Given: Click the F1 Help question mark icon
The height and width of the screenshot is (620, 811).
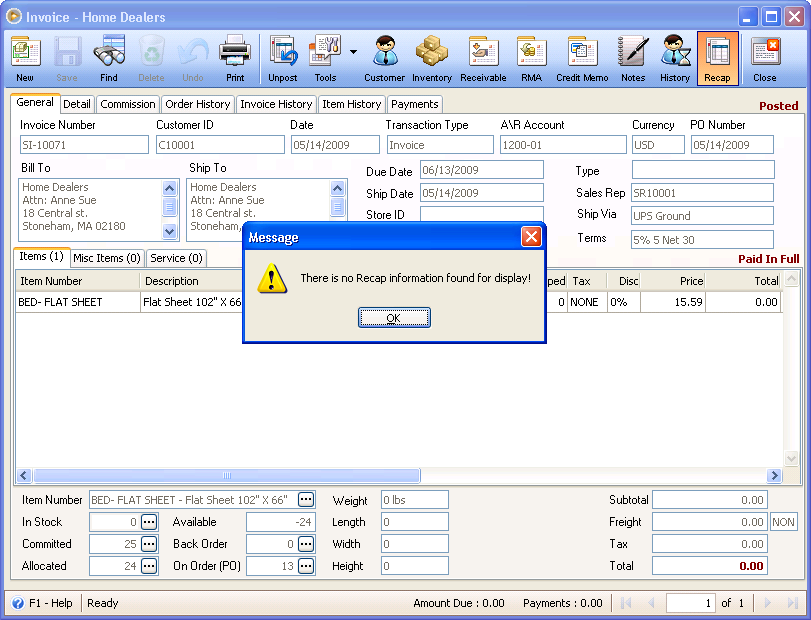Looking at the screenshot, I should [18, 603].
